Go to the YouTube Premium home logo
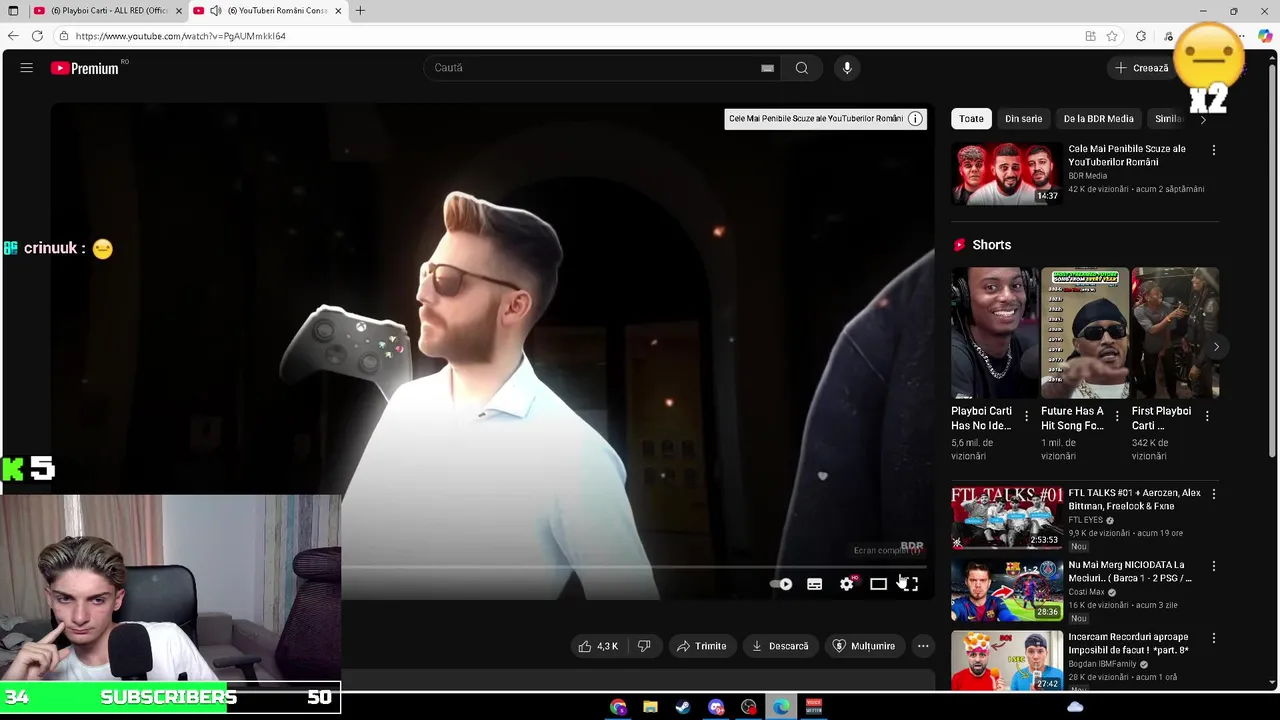The width and height of the screenshot is (1280, 720). [85, 68]
